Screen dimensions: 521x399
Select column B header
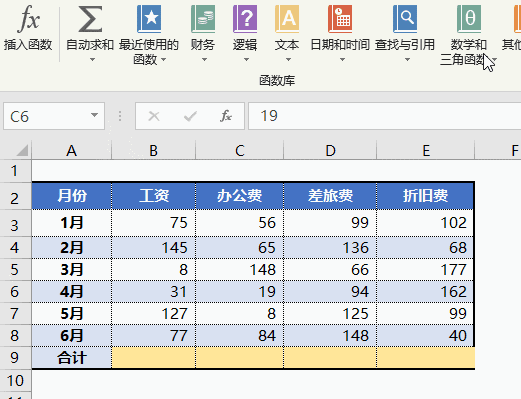(x=153, y=150)
